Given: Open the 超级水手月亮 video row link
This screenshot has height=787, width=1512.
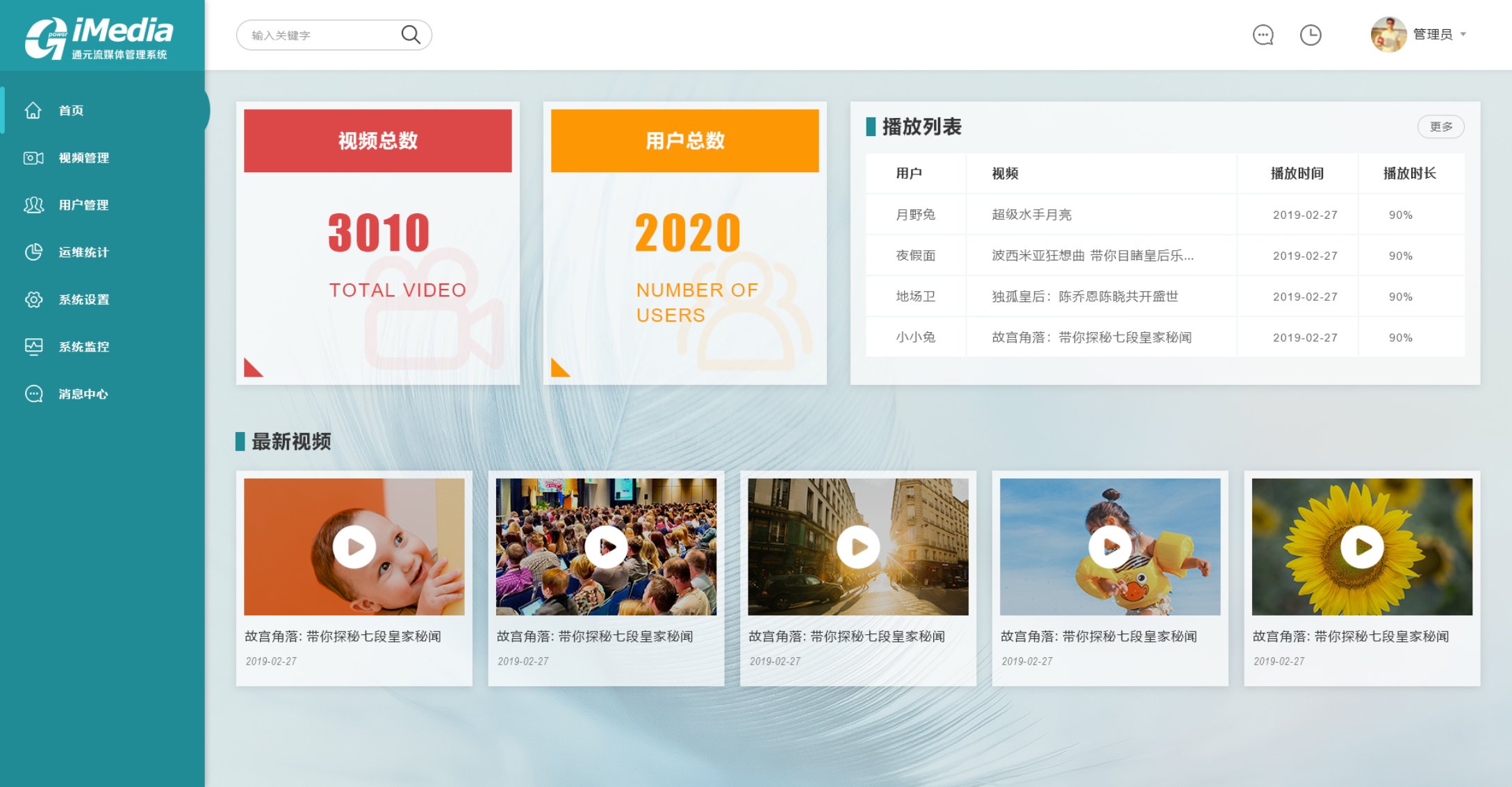Looking at the screenshot, I should [1031, 215].
